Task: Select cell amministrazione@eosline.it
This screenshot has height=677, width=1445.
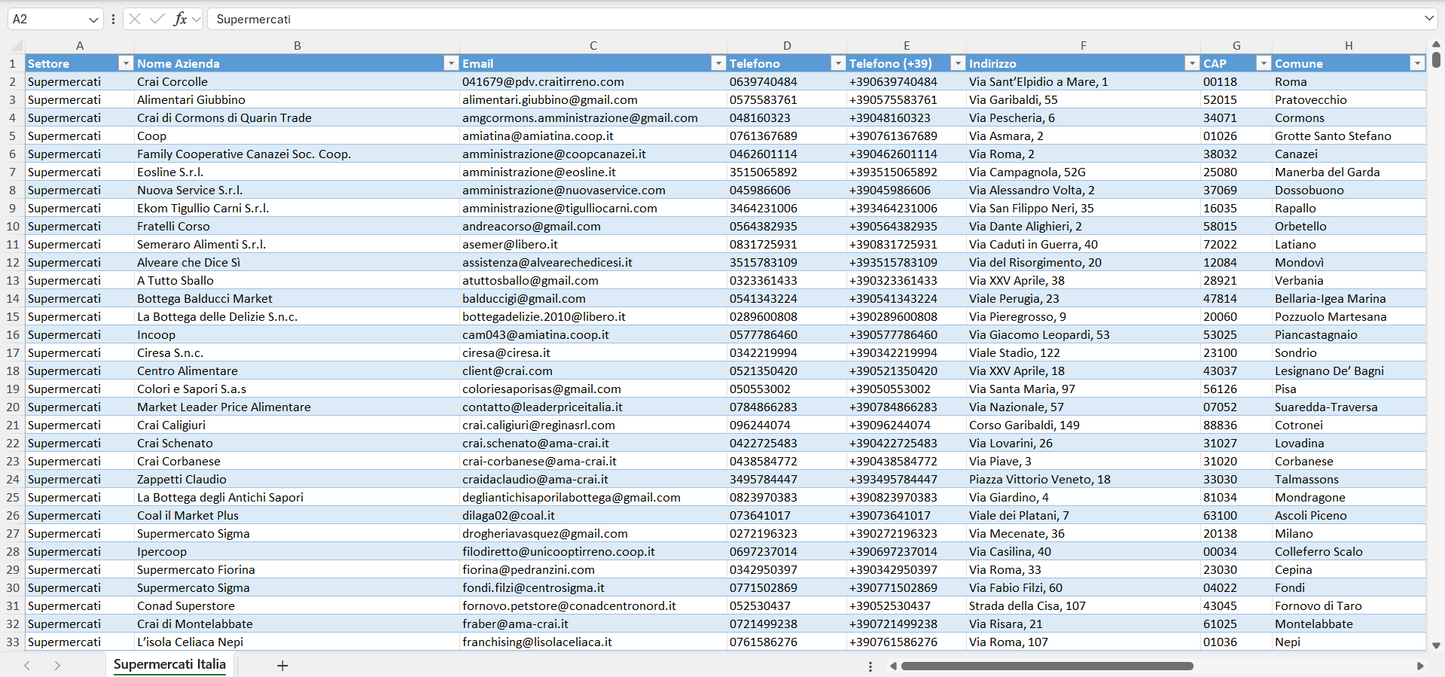Action: pyautogui.click(x=593, y=172)
